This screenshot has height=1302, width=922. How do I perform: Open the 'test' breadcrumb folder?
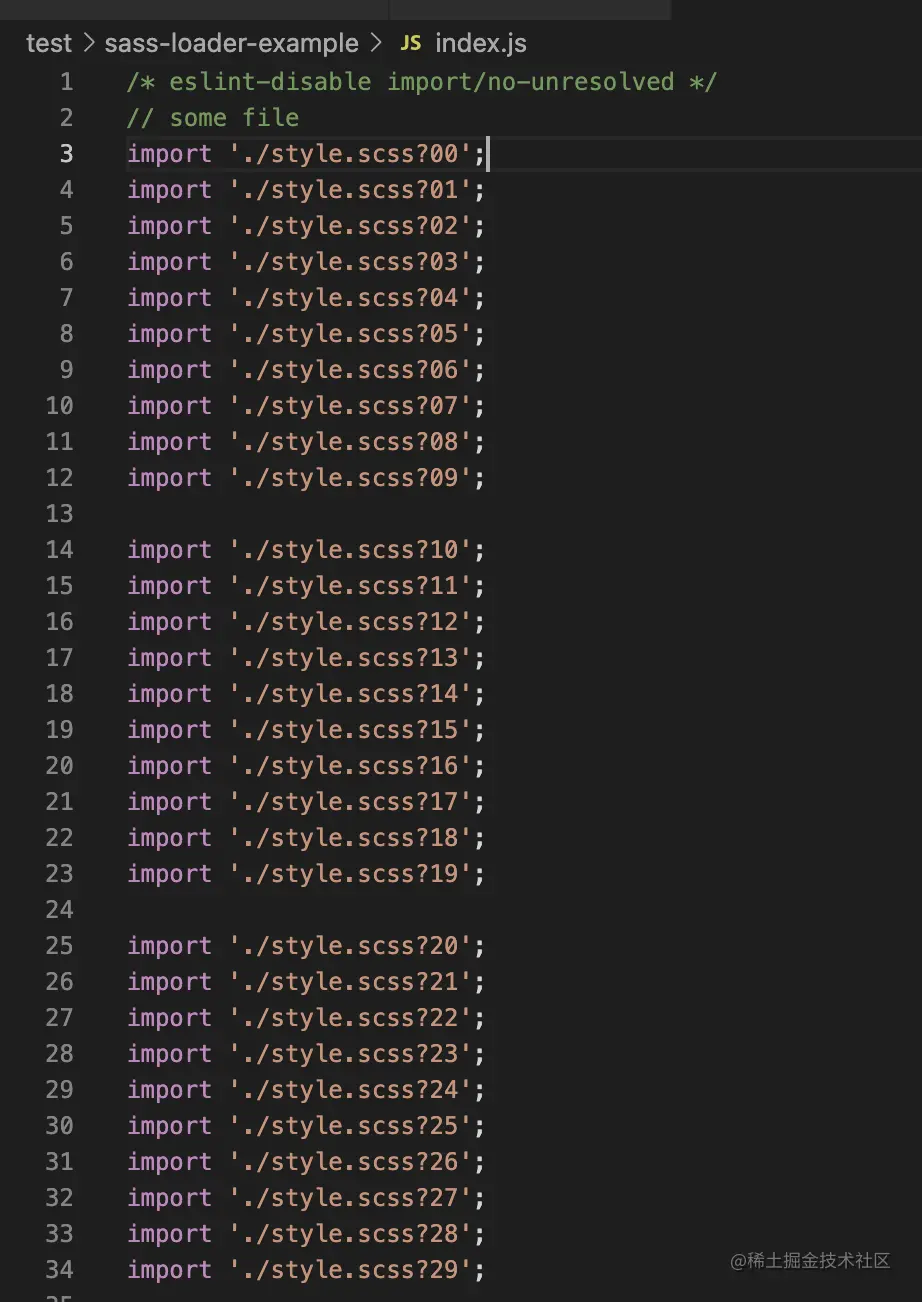point(48,44)
